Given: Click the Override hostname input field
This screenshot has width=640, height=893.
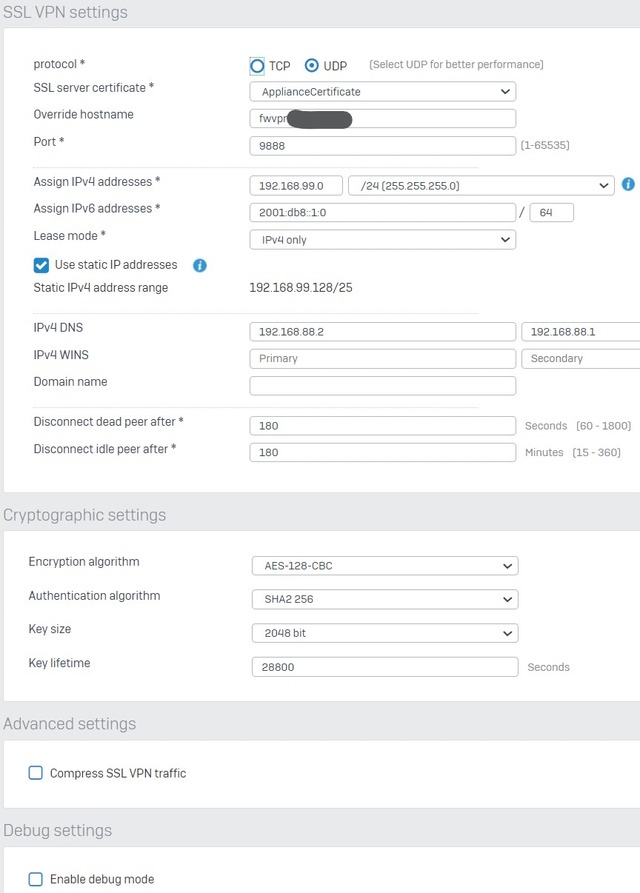Looking at the screenshot, I should (x=383, y=118).
